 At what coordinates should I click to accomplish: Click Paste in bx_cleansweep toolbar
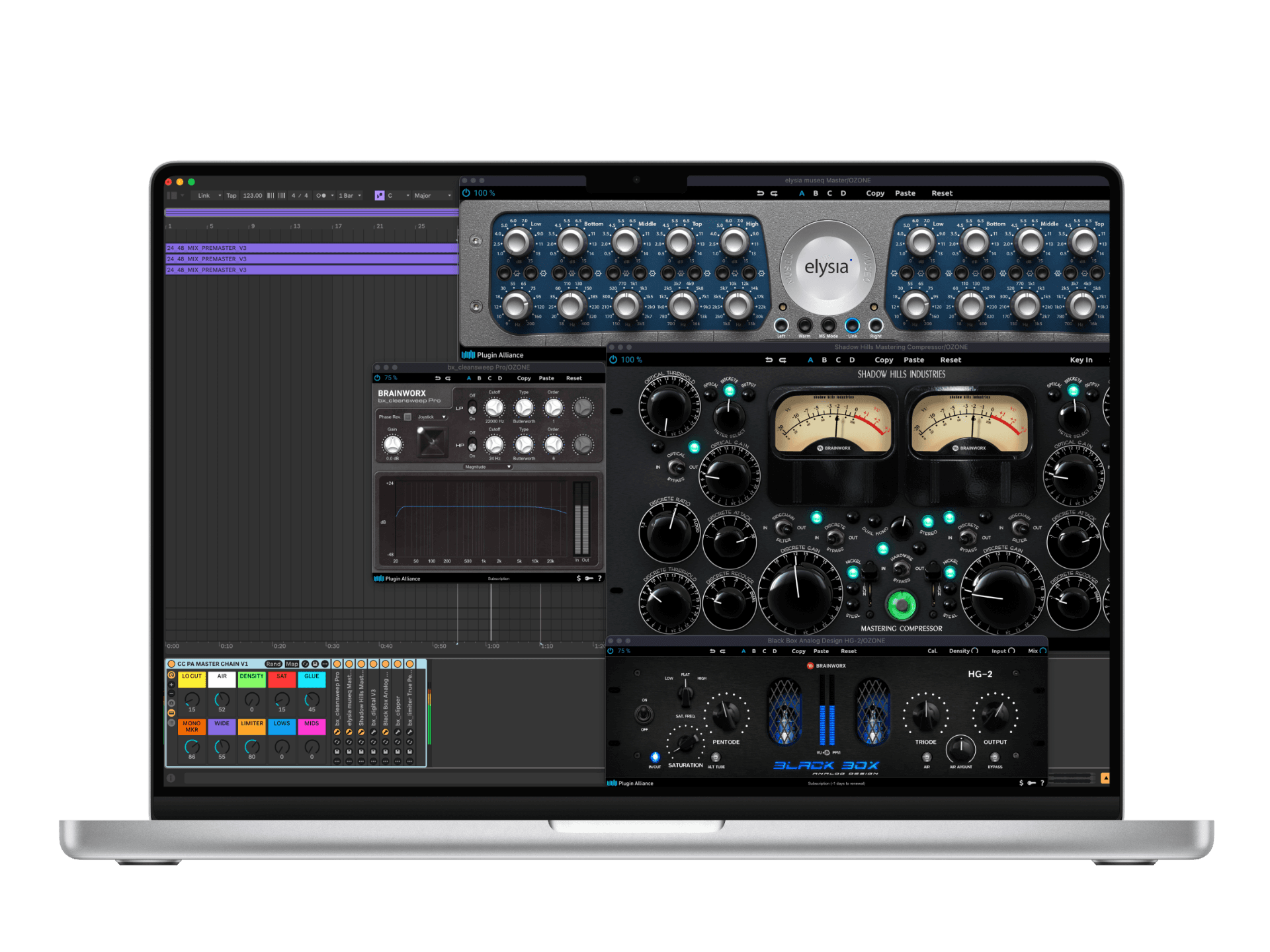point(546,378)
